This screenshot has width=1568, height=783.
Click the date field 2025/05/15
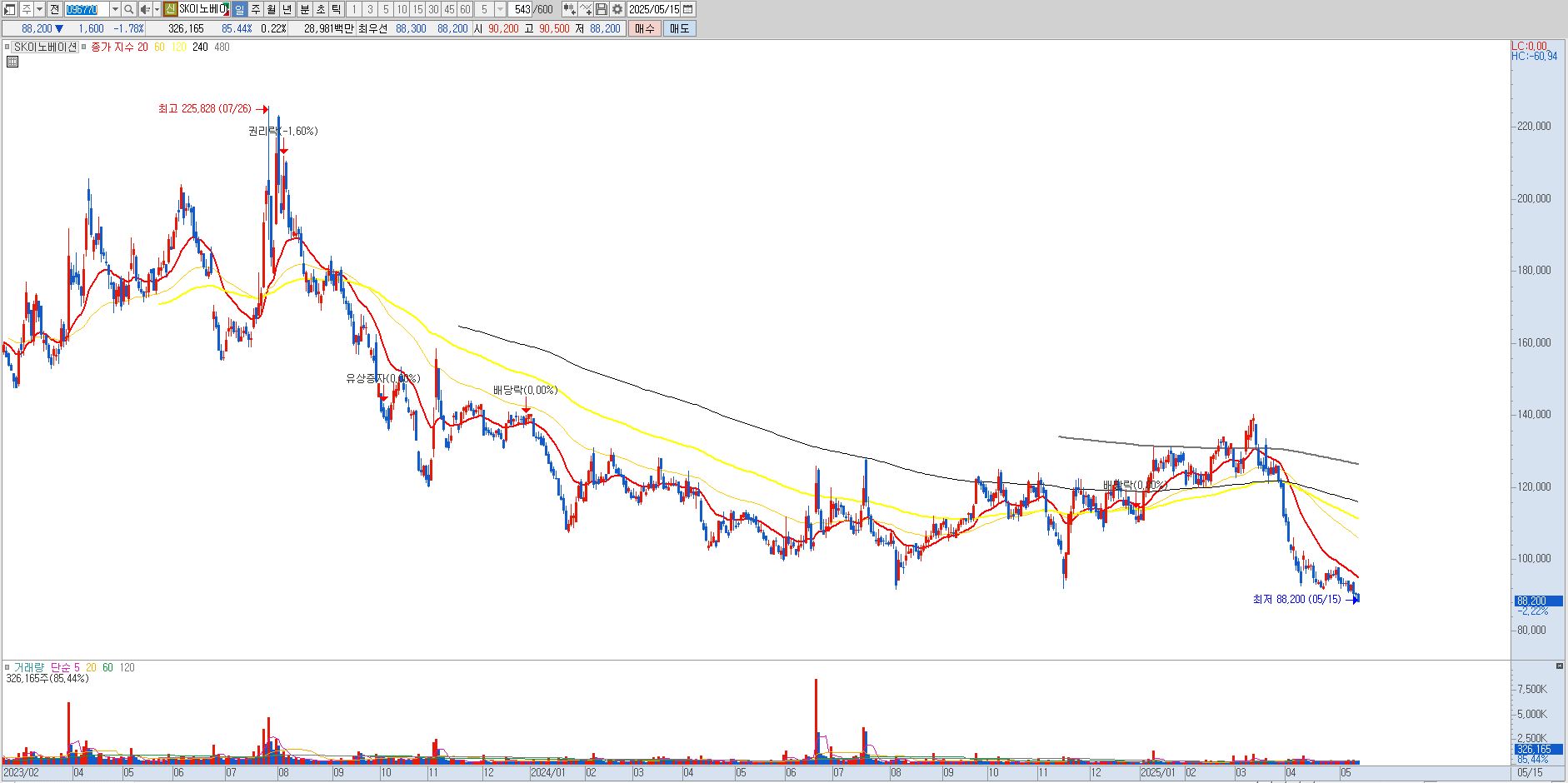click(654, 9)
